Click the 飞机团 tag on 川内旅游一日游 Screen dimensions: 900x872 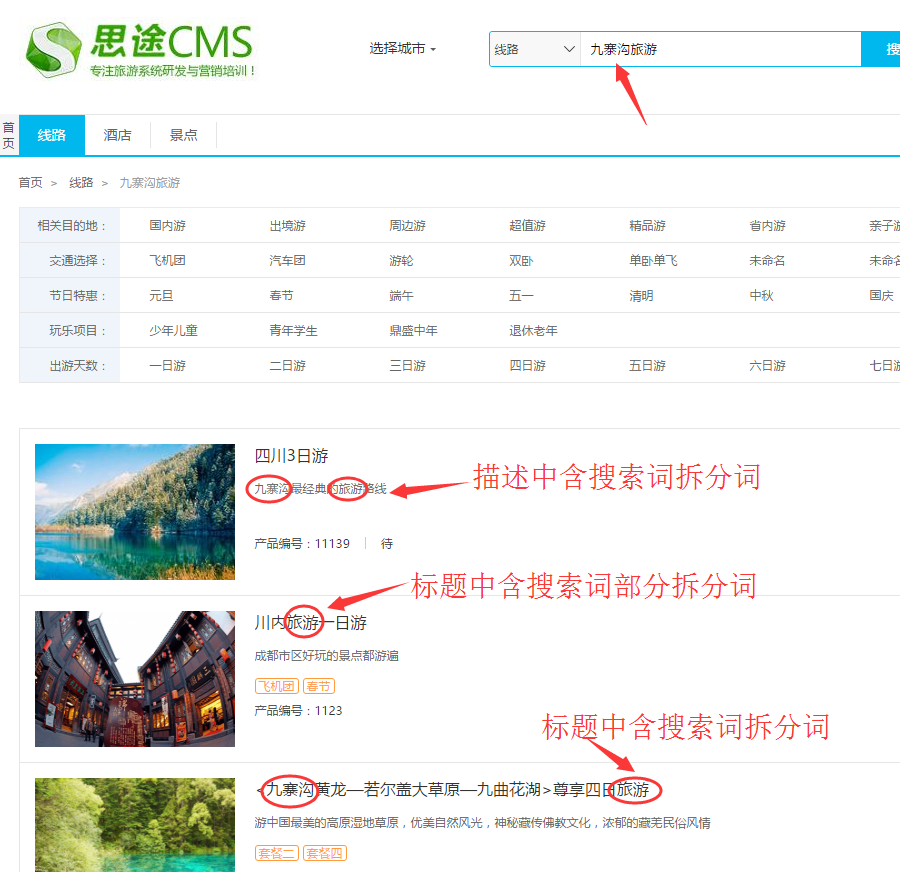(x=276, y=686)
